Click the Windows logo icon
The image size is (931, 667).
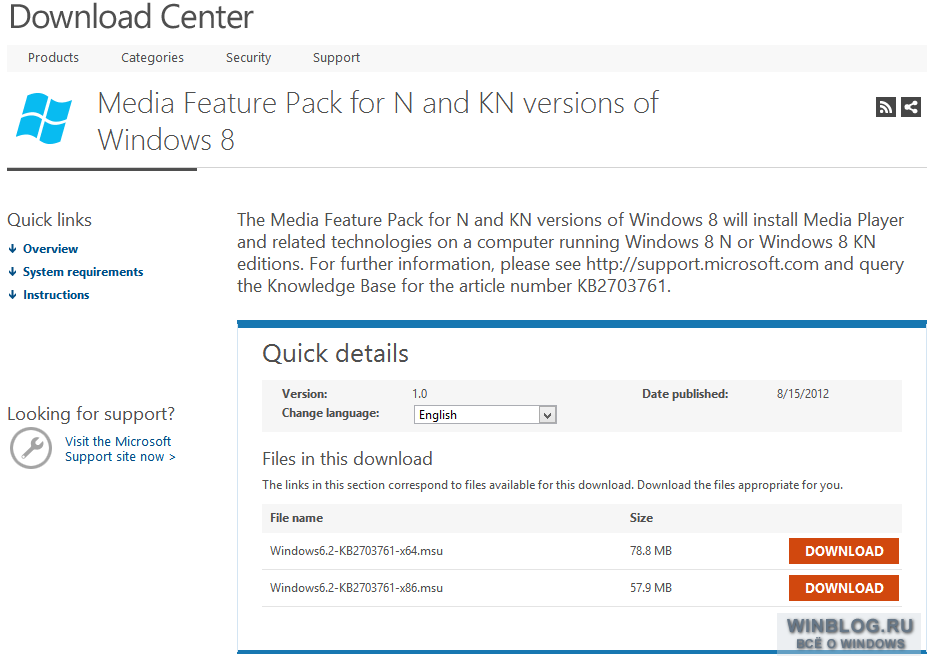point(44,118)
